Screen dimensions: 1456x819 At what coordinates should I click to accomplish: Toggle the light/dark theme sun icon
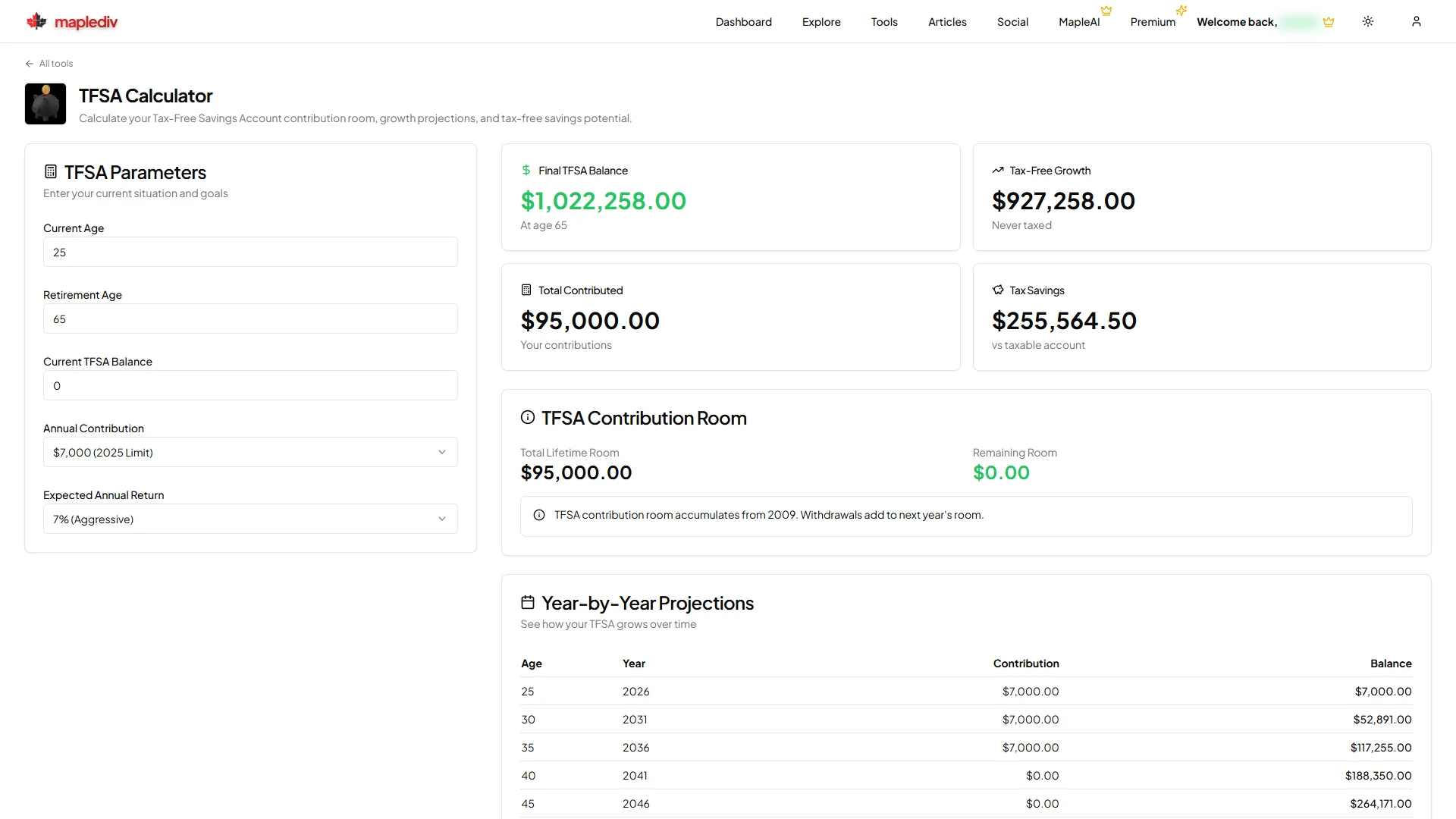pyautogui.click(x=1368, y=21)
